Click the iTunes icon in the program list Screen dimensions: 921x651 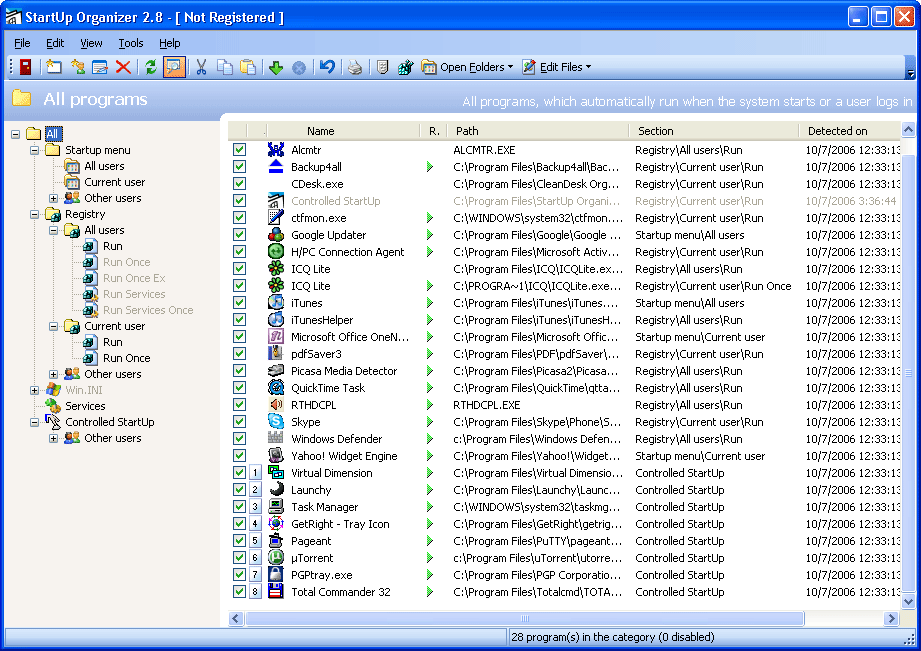275,303
